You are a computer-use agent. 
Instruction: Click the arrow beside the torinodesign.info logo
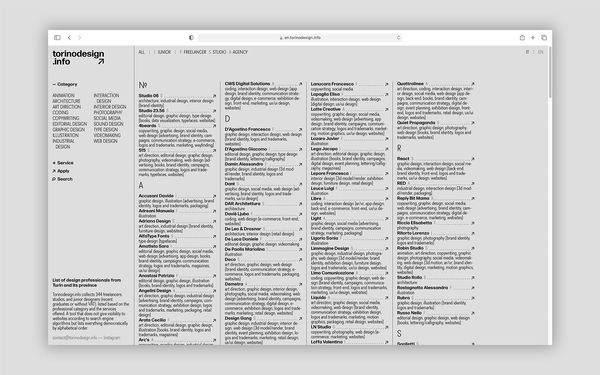tap(101, 61)
